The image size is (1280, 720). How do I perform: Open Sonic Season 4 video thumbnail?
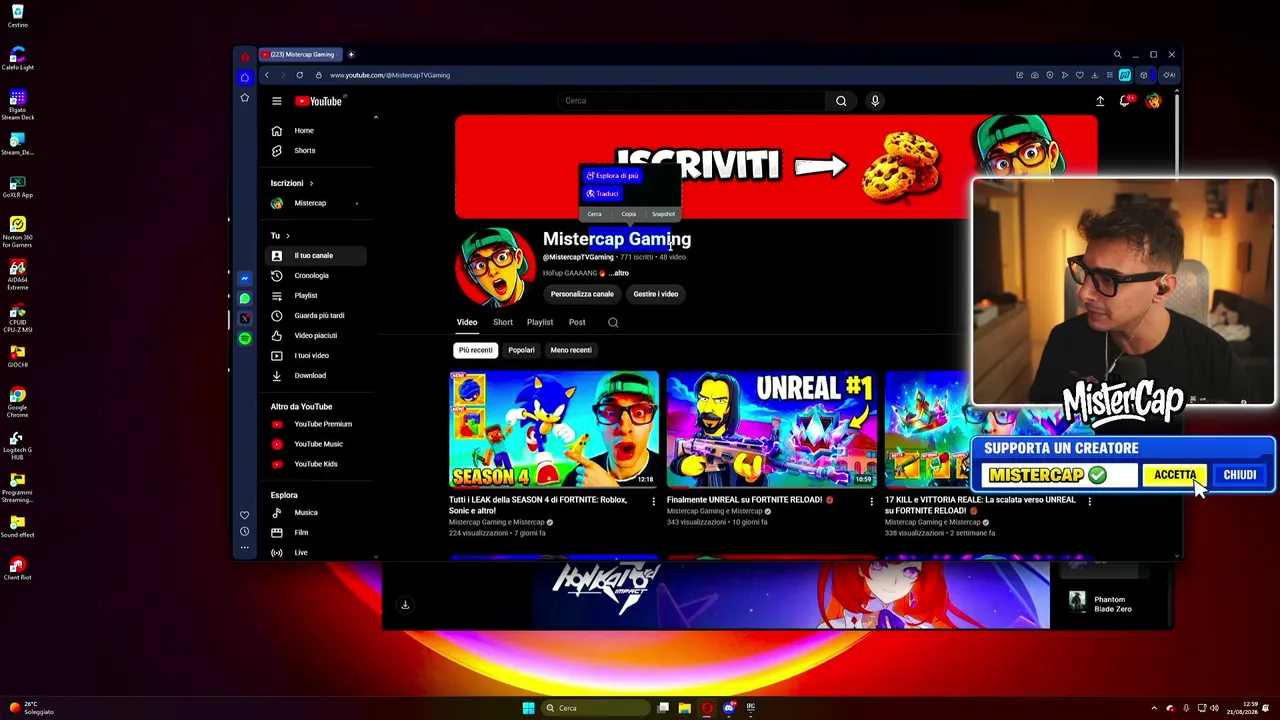click(554, 429)
